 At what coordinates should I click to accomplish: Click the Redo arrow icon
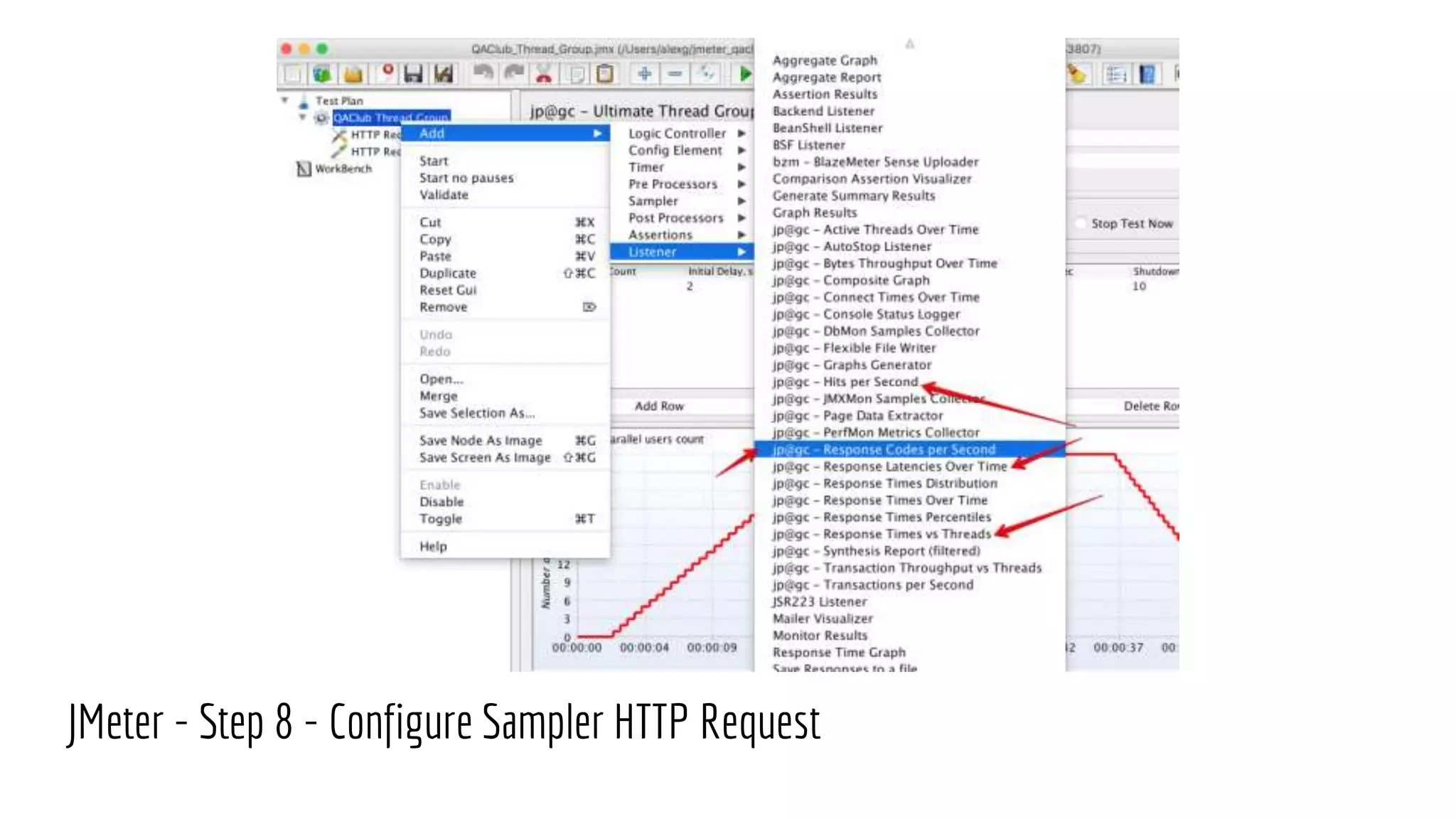tap(513, 73)
